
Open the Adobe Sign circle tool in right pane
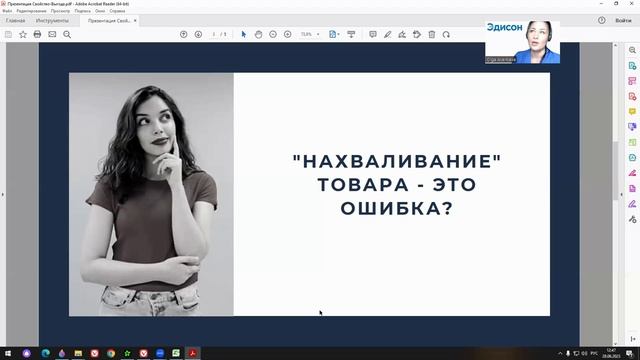pyautogui.click(x=632, y=158)
